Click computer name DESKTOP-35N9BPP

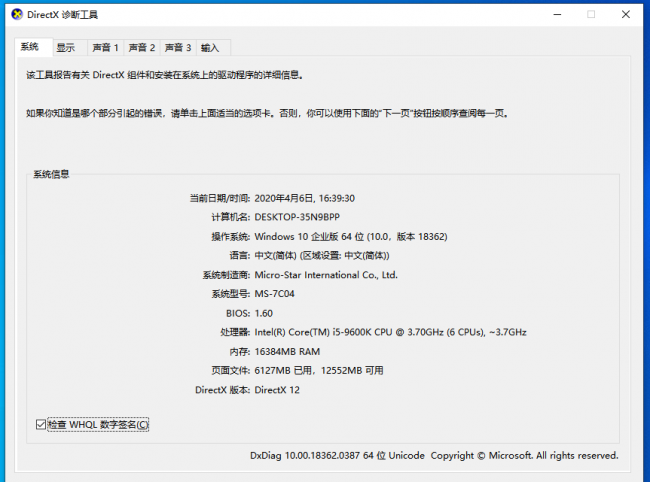[x=297, y=217]
